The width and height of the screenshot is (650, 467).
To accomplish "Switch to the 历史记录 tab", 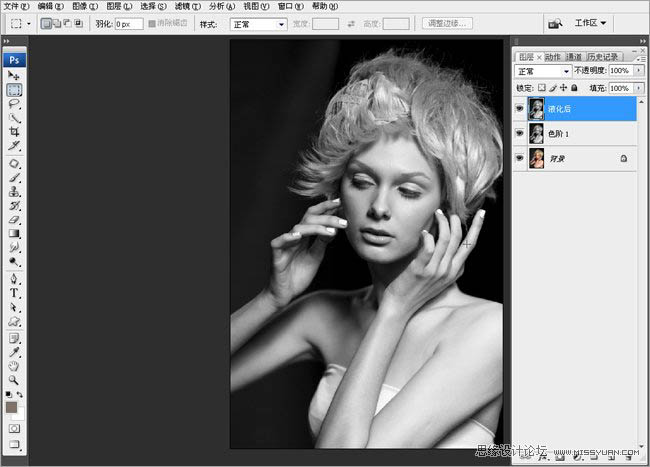I will (602, 57).
